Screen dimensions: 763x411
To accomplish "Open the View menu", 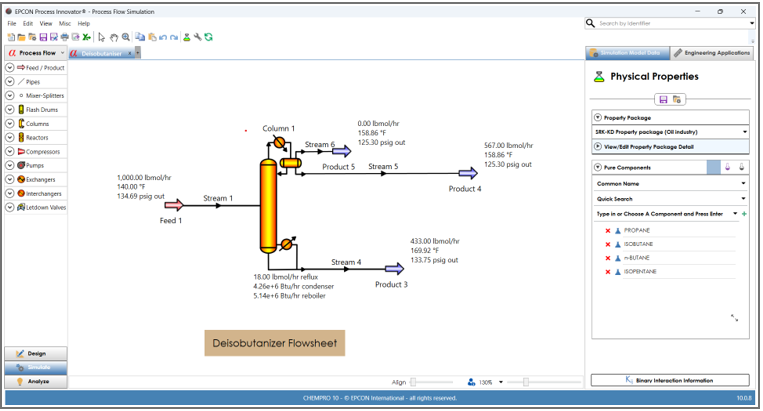I will [x=46, y=23].
